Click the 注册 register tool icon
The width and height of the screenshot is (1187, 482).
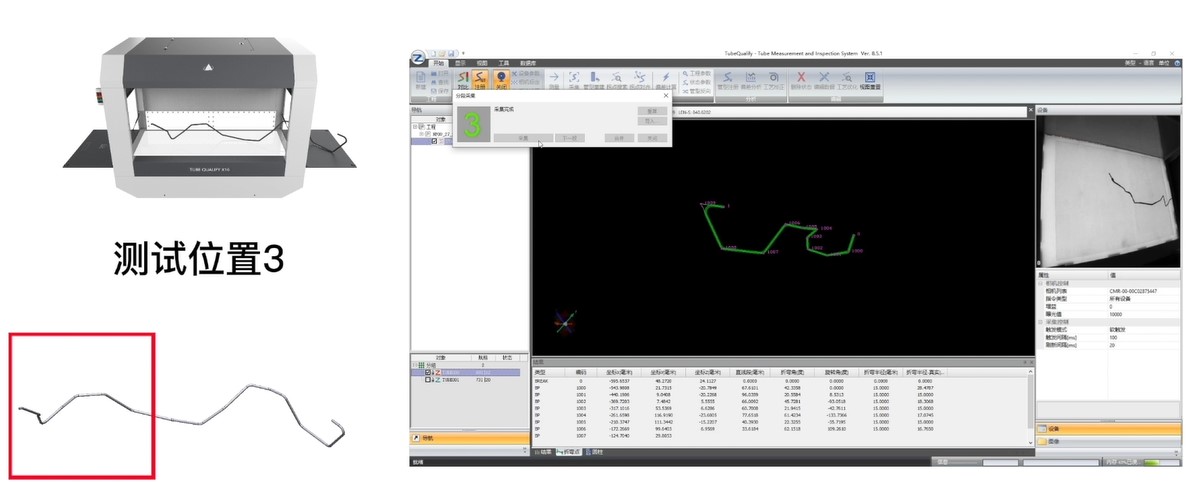(x=480, y=79)
